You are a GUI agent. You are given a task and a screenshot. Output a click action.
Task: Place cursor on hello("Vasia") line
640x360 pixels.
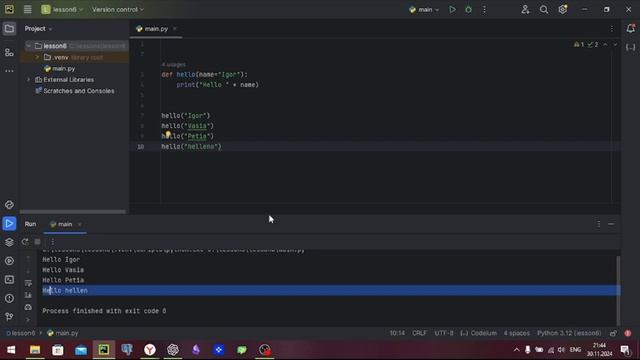coord(187,126)
